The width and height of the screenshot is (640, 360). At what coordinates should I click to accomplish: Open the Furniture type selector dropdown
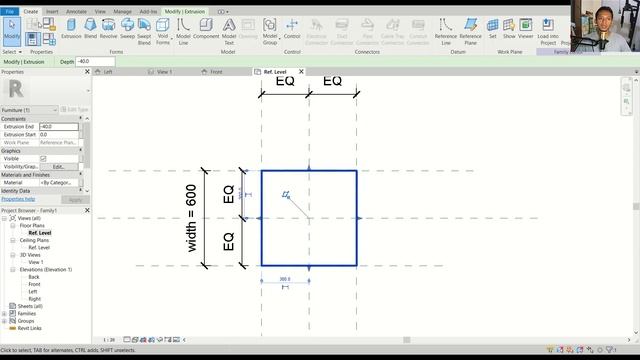pyautogui.click(x=29, y=110)
